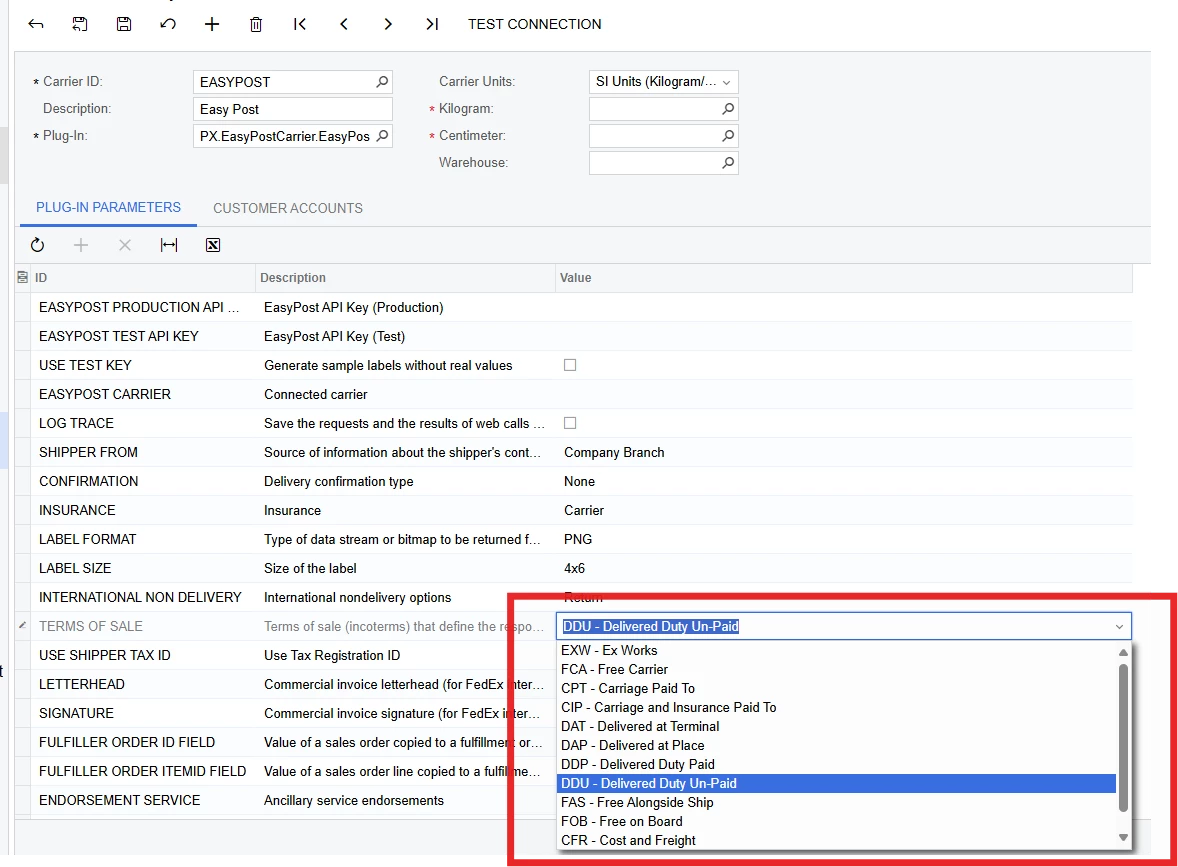
Task: Click the dropdown list scrollbar thumb
Action: pyautogui.click(x=1123, y=738)
